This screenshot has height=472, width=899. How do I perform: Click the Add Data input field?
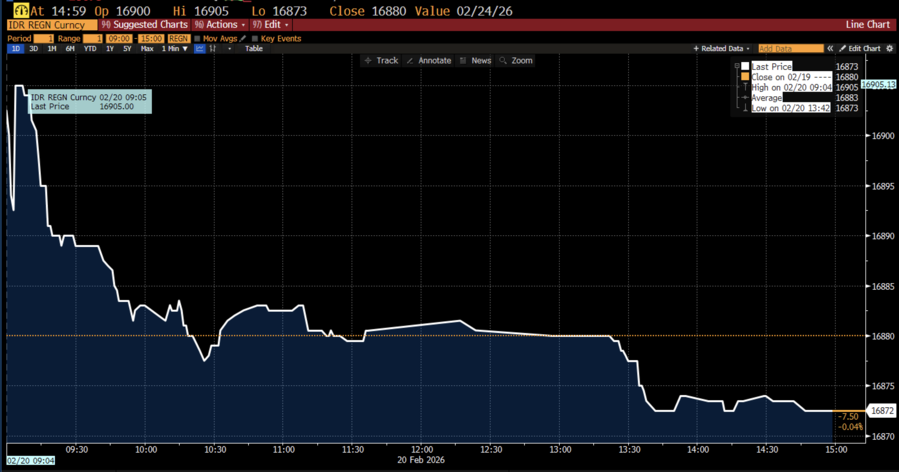pos(790,48)
